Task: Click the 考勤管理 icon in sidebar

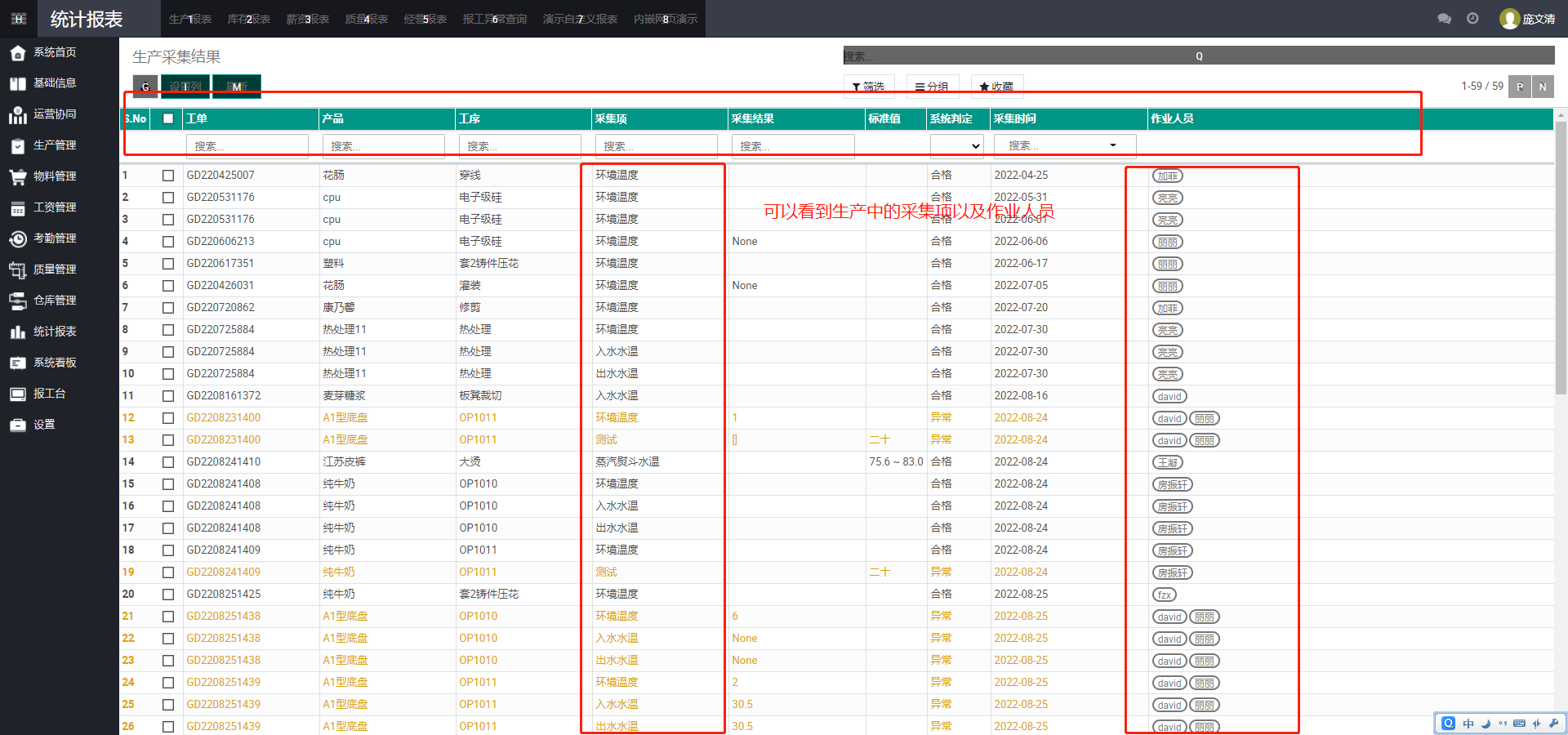Action: tap(18, 238)
